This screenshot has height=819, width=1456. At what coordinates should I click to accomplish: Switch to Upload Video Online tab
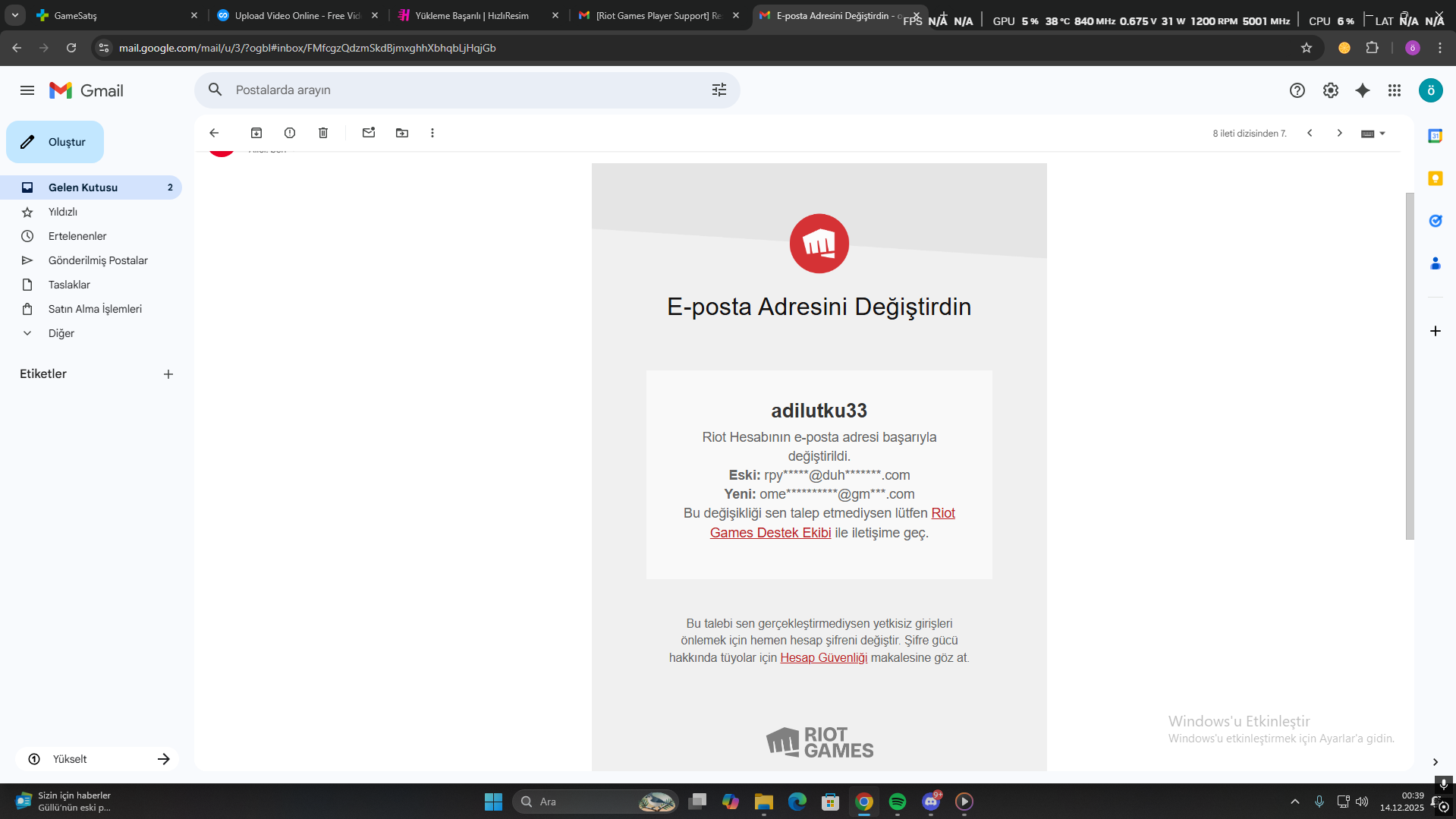point(297,15)
